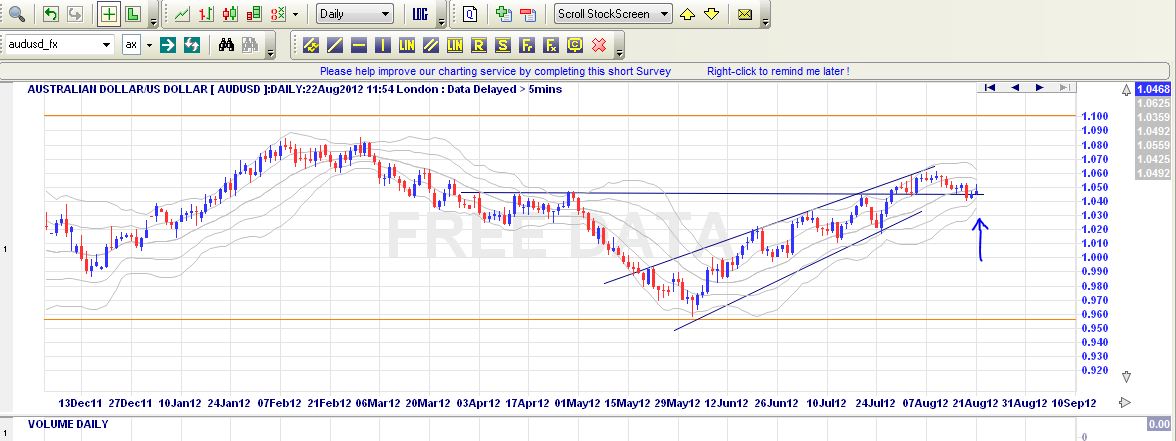Click the yellow up arrow

[x=687, y=14]
